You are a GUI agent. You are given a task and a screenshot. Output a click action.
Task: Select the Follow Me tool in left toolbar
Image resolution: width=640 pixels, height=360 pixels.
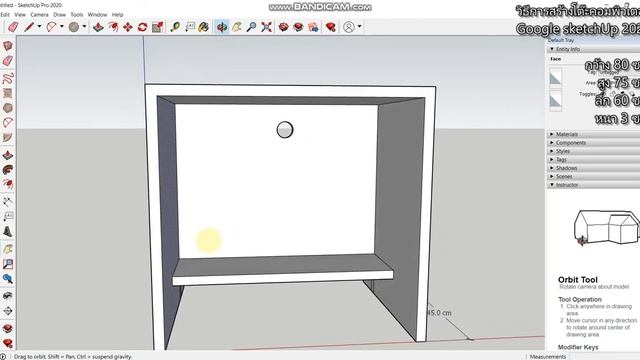pos(8,170)
